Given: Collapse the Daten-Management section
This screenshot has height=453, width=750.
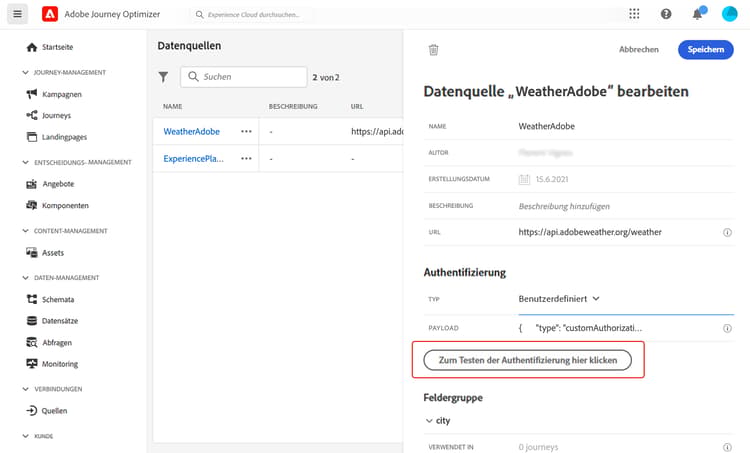Looking at the screenshot, I should pos(25,277).
